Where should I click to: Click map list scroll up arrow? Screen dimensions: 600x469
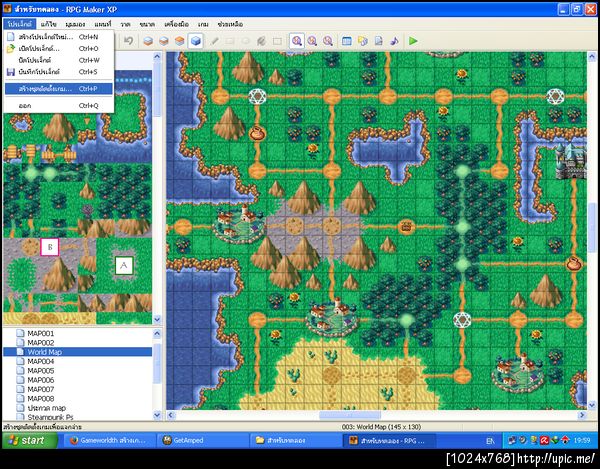coord(157,333)
